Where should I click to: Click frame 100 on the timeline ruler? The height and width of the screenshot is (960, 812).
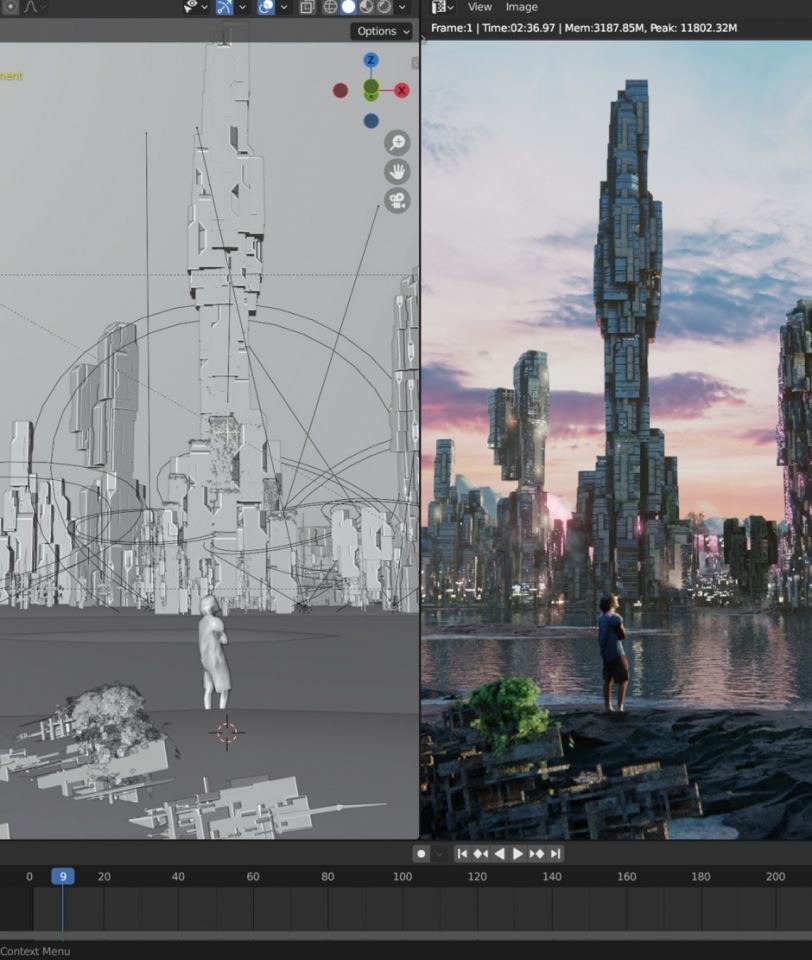402,876
